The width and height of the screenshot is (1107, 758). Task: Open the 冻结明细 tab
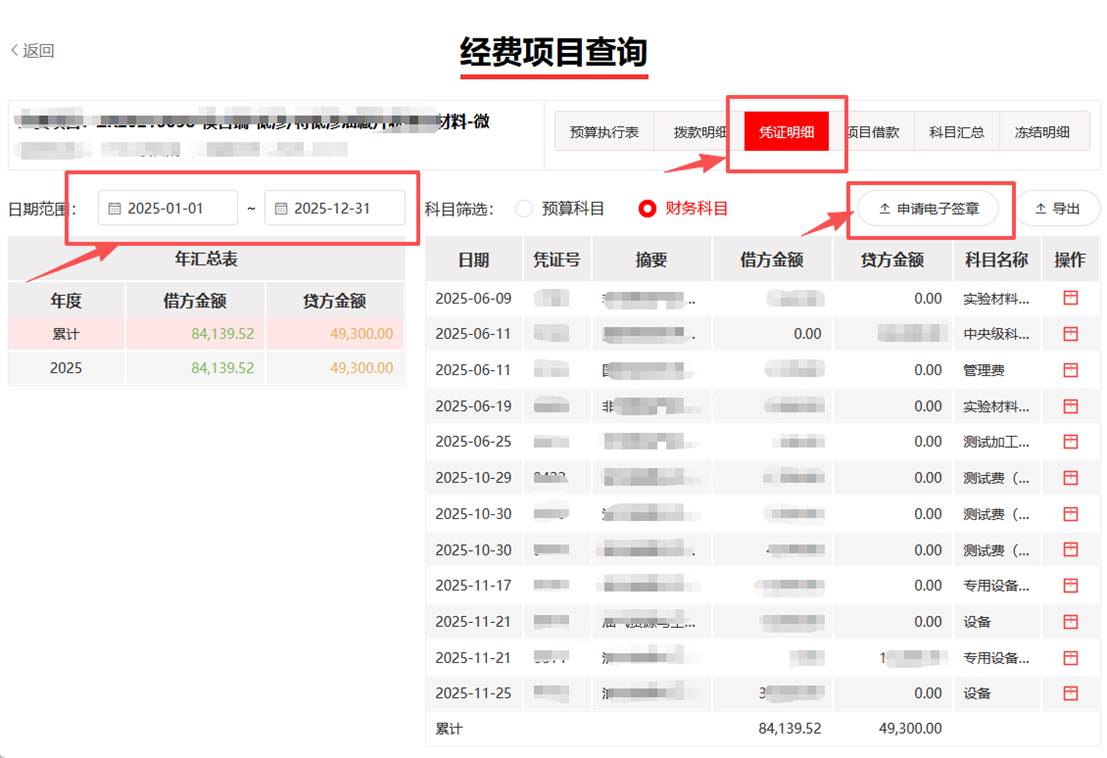1042,132
